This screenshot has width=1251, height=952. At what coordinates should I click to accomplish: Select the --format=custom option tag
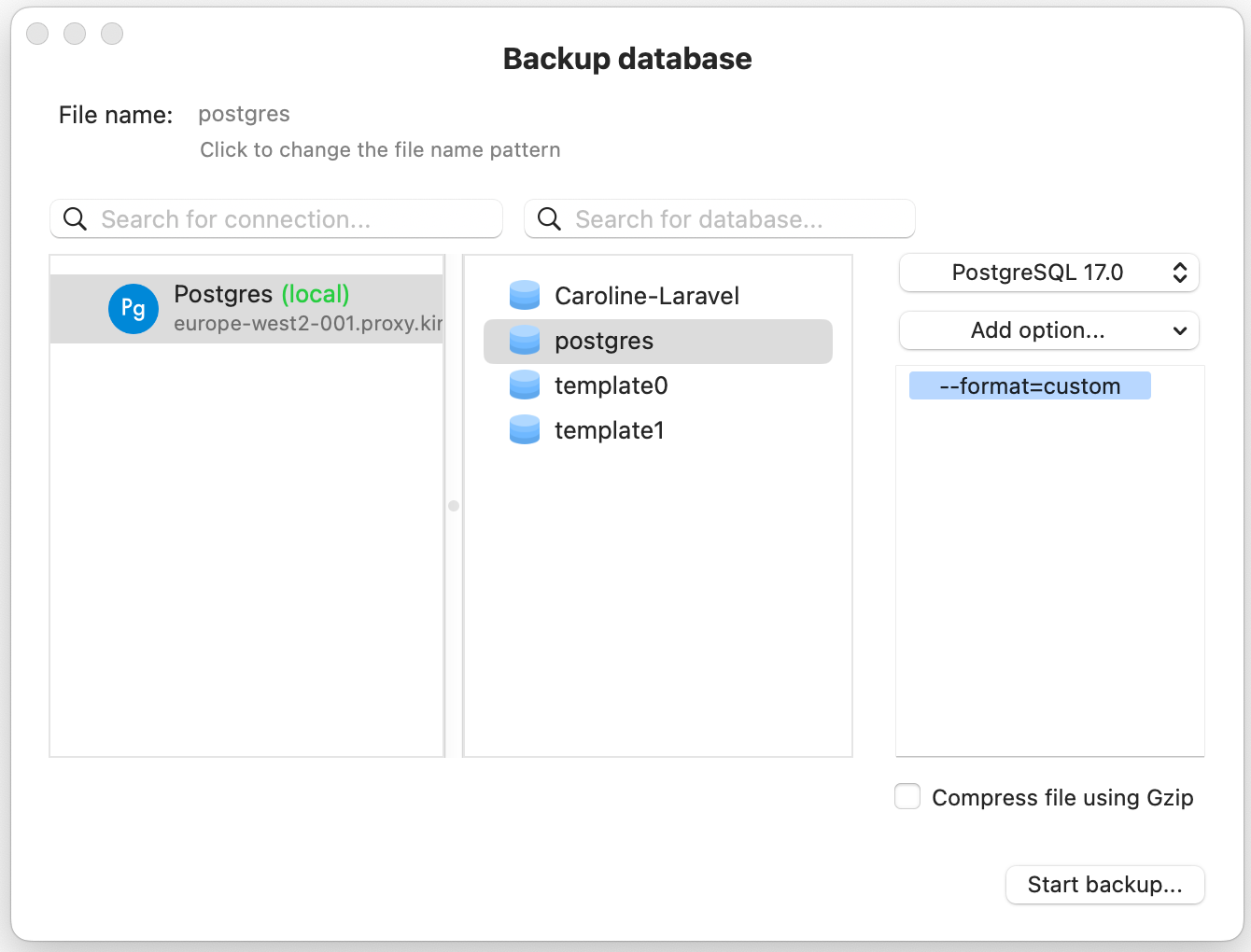tap(1029, 385)
